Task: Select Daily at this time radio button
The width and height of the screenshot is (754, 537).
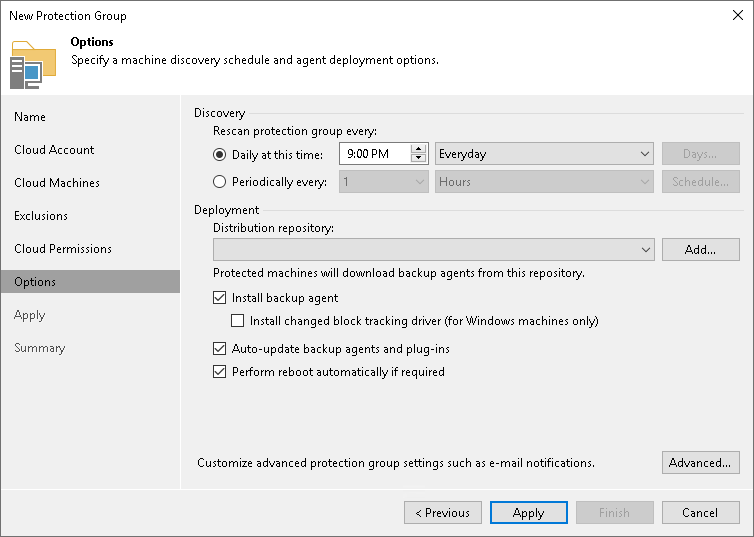Action: (219, 154)
